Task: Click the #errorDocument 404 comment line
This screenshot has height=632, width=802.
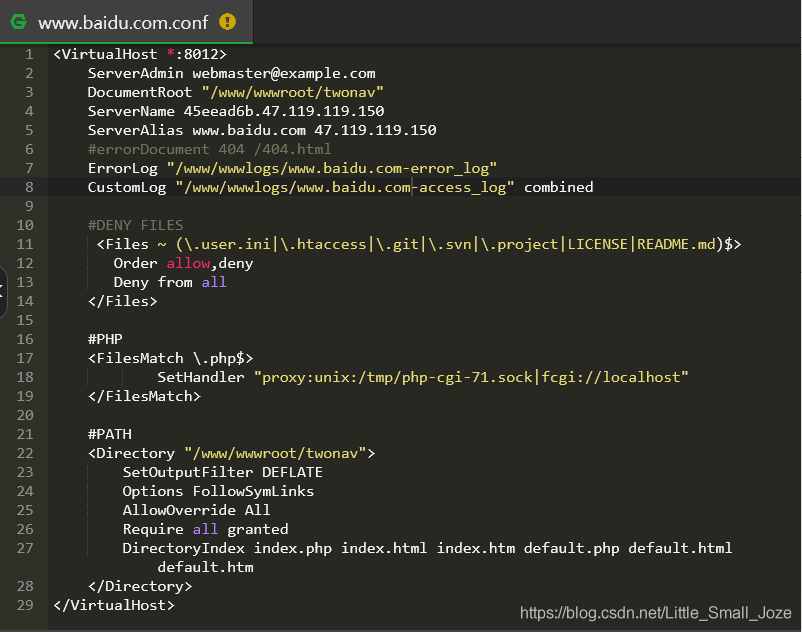Action: tap(209, 149)
